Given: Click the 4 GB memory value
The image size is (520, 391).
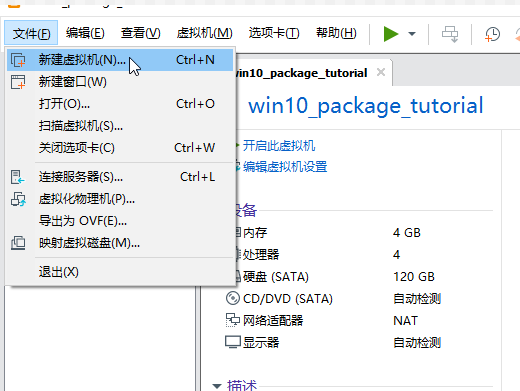Looking at the screenshot, I should coord(407,233).
